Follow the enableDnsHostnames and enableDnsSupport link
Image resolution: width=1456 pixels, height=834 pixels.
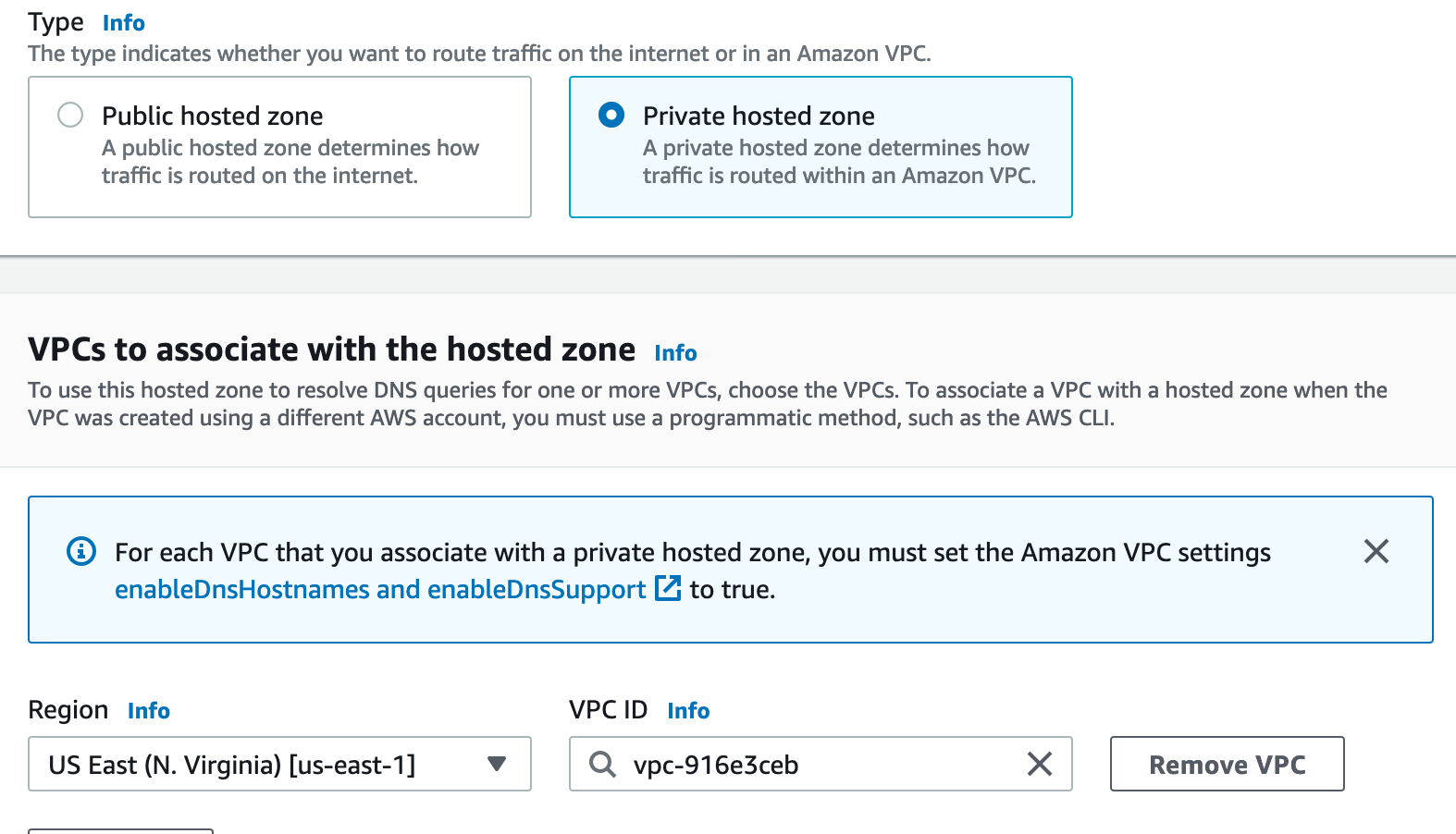pyautogui.click(x=380, y=590)
